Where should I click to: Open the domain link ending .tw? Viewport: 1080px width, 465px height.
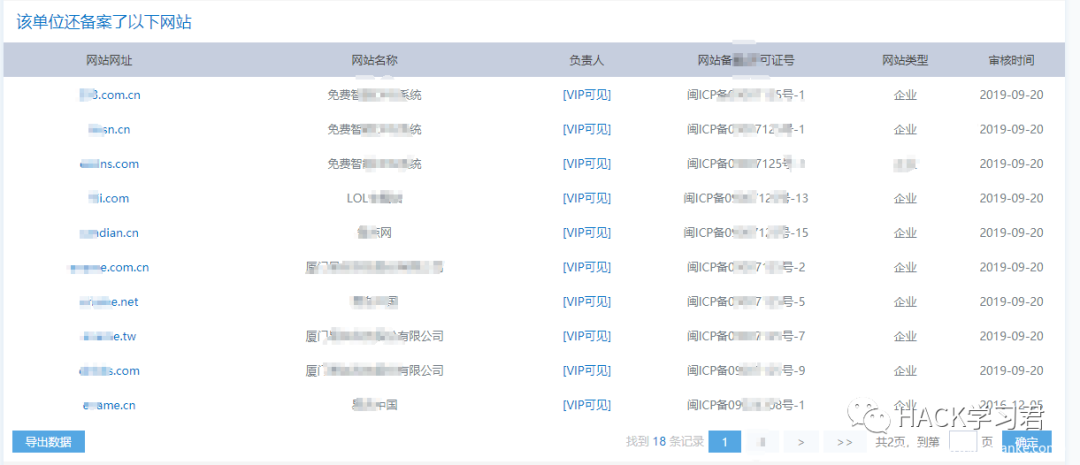coord(110,336)
